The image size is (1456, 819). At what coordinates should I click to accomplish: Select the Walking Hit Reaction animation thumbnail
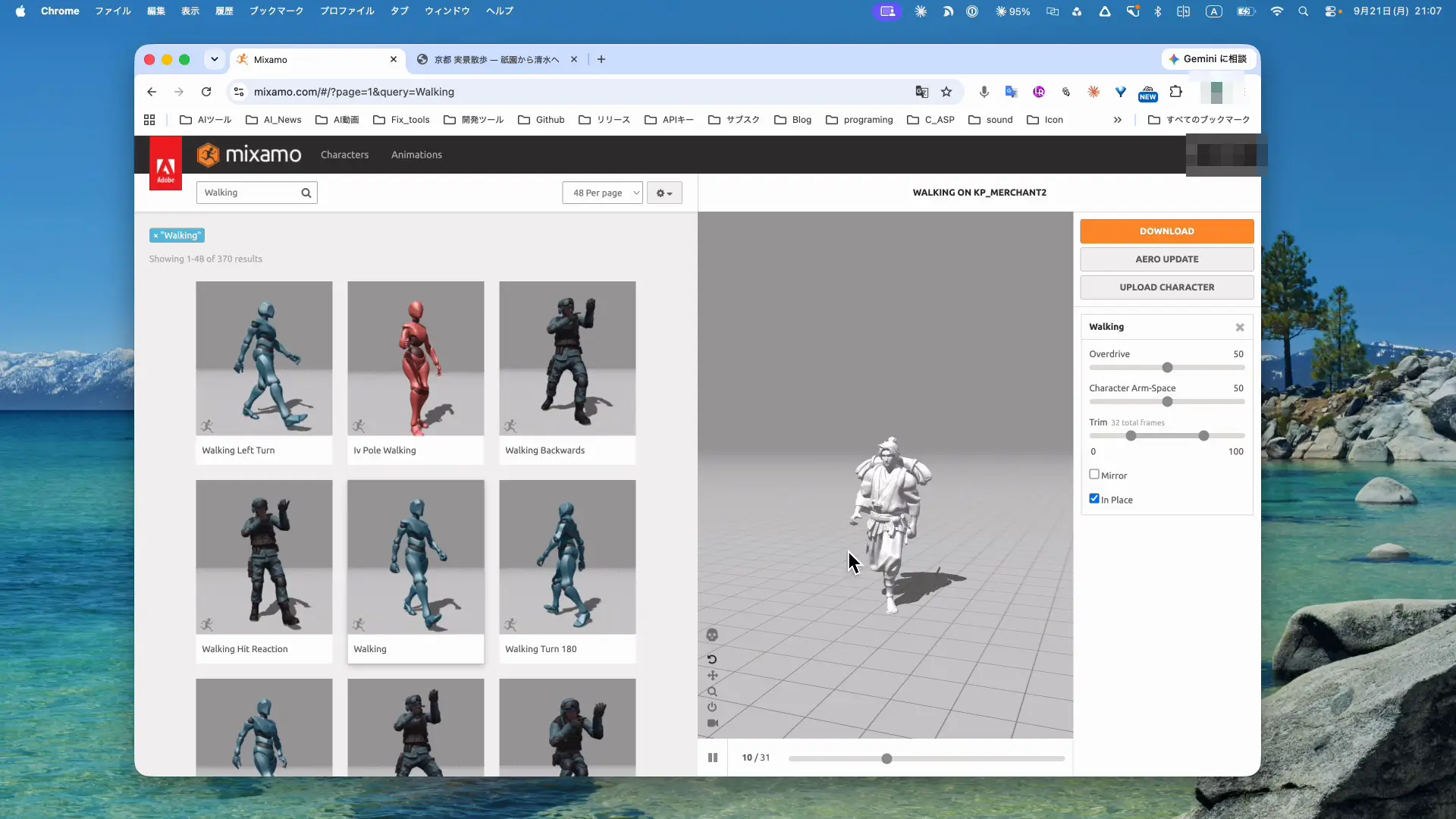264,557
